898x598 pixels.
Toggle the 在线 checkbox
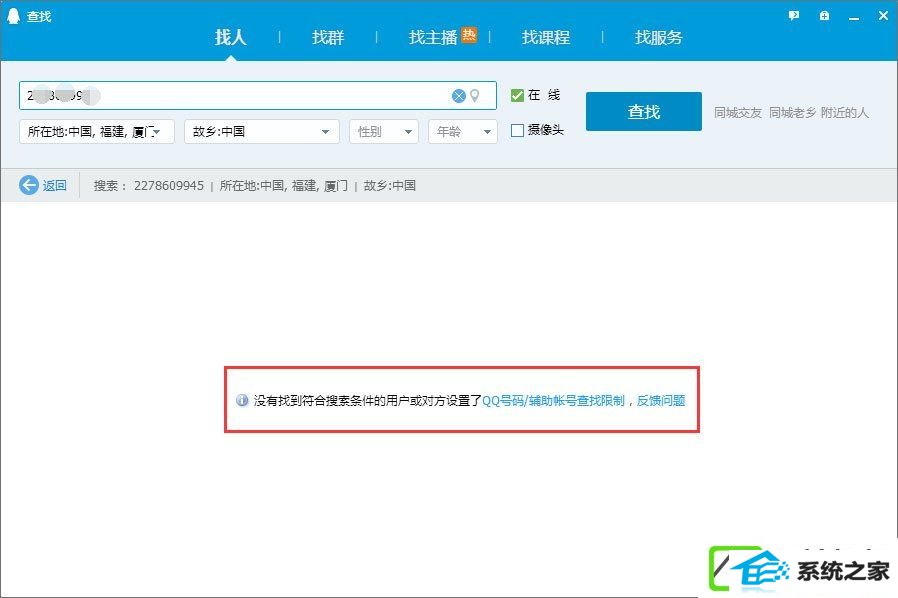coord(517,95)
